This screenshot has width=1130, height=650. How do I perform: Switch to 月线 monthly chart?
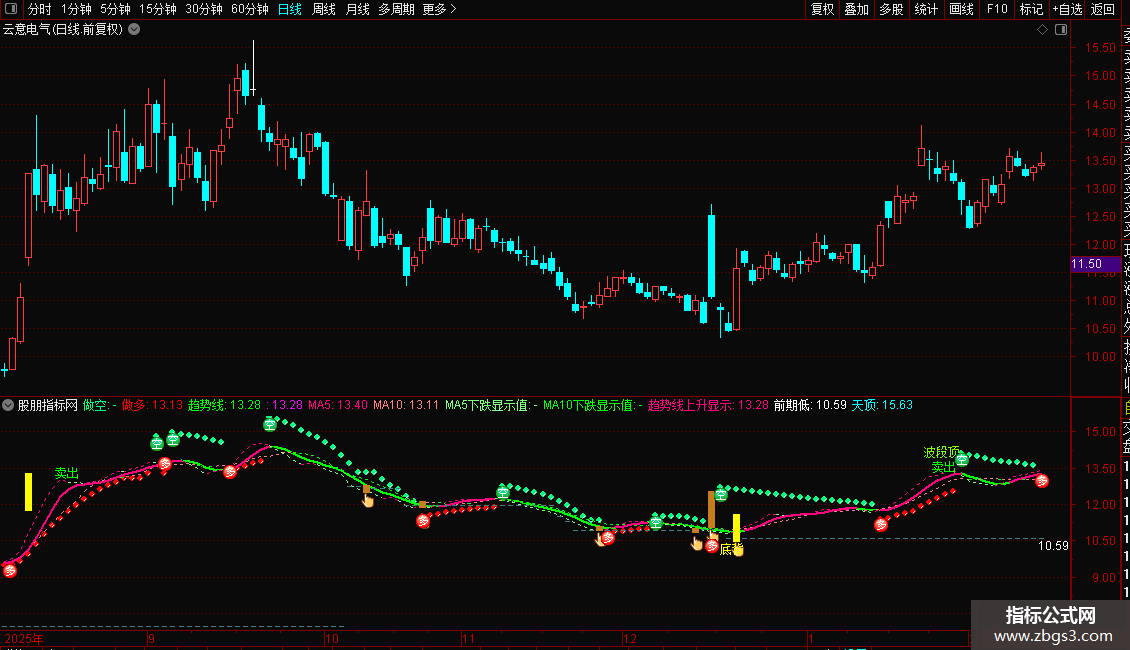357,9
